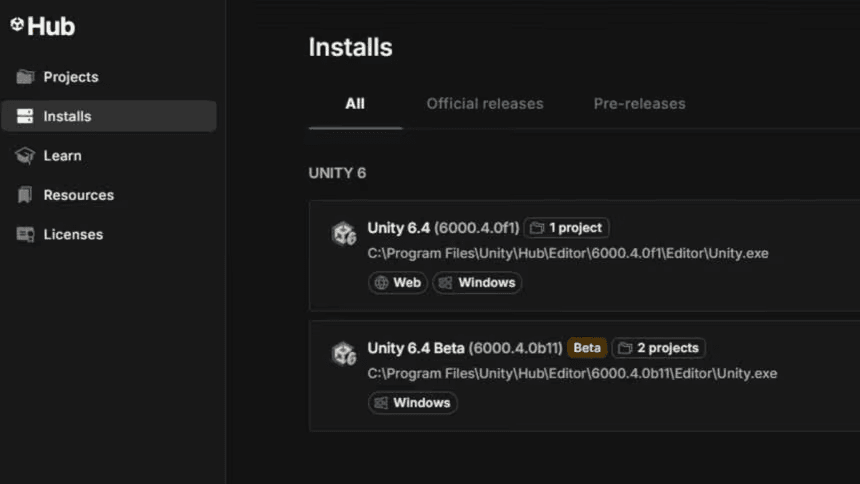The image size is (860, 484).
Task: Click Windows icon in Unity 6.4 (6000.4.0f1) module tag
Action: [445, 283]
